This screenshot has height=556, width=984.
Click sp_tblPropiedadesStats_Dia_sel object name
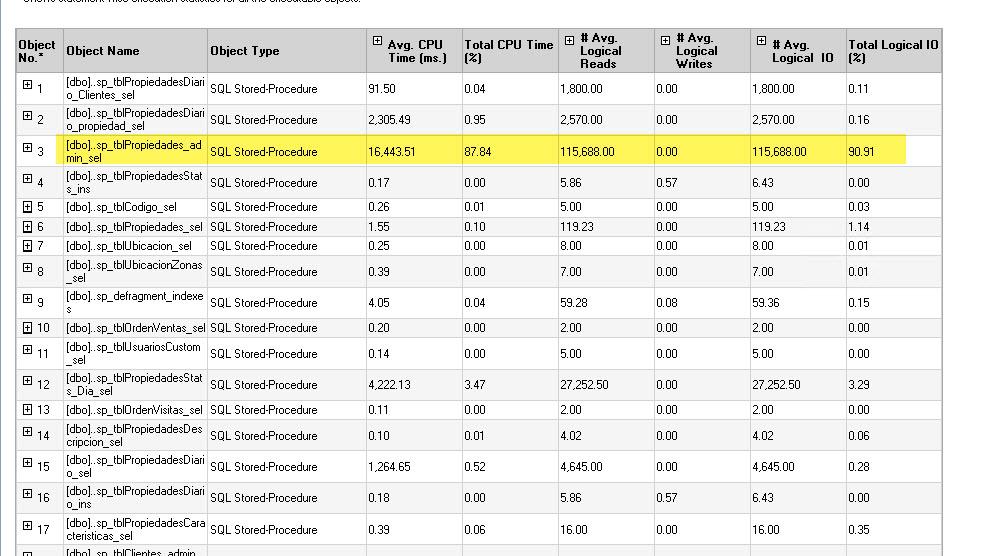pyautogui.click(x=134, y=385)
